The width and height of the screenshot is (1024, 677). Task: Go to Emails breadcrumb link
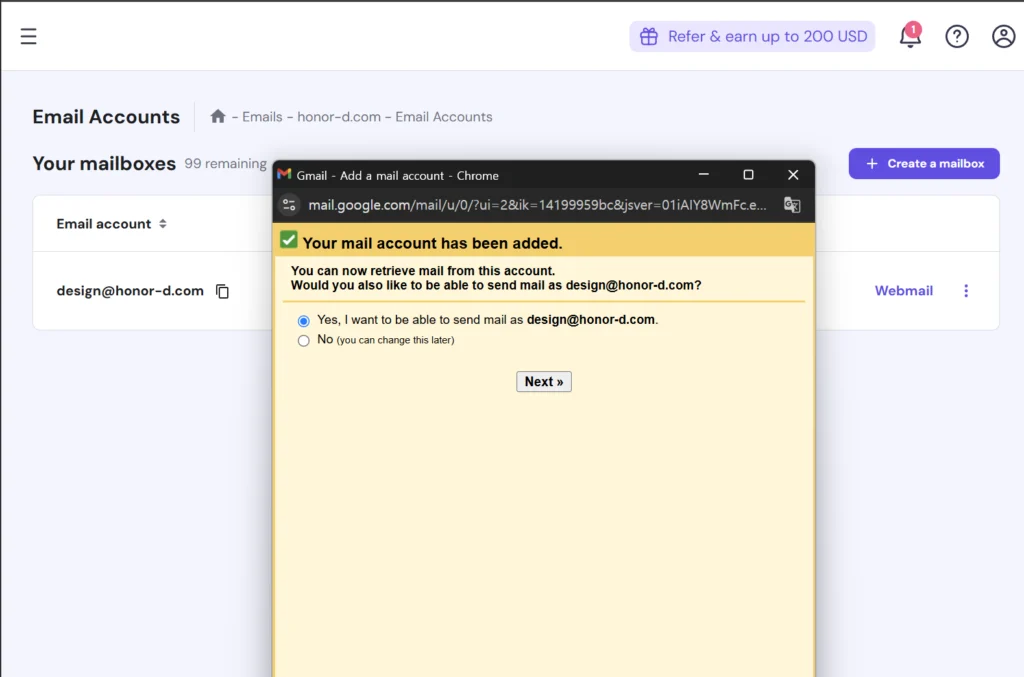[x=262, y=117]
